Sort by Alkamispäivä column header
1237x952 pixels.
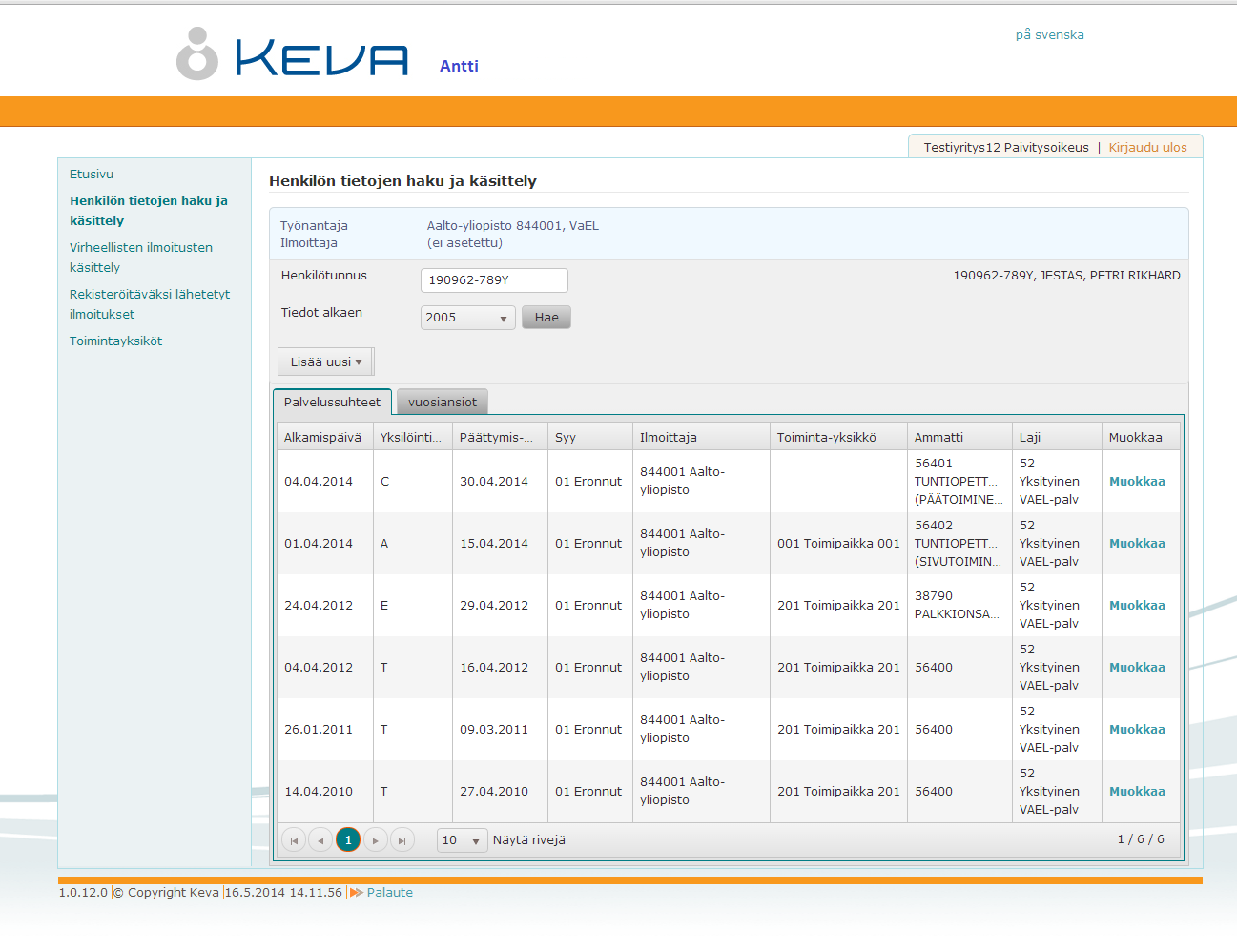tap(324, 438)
